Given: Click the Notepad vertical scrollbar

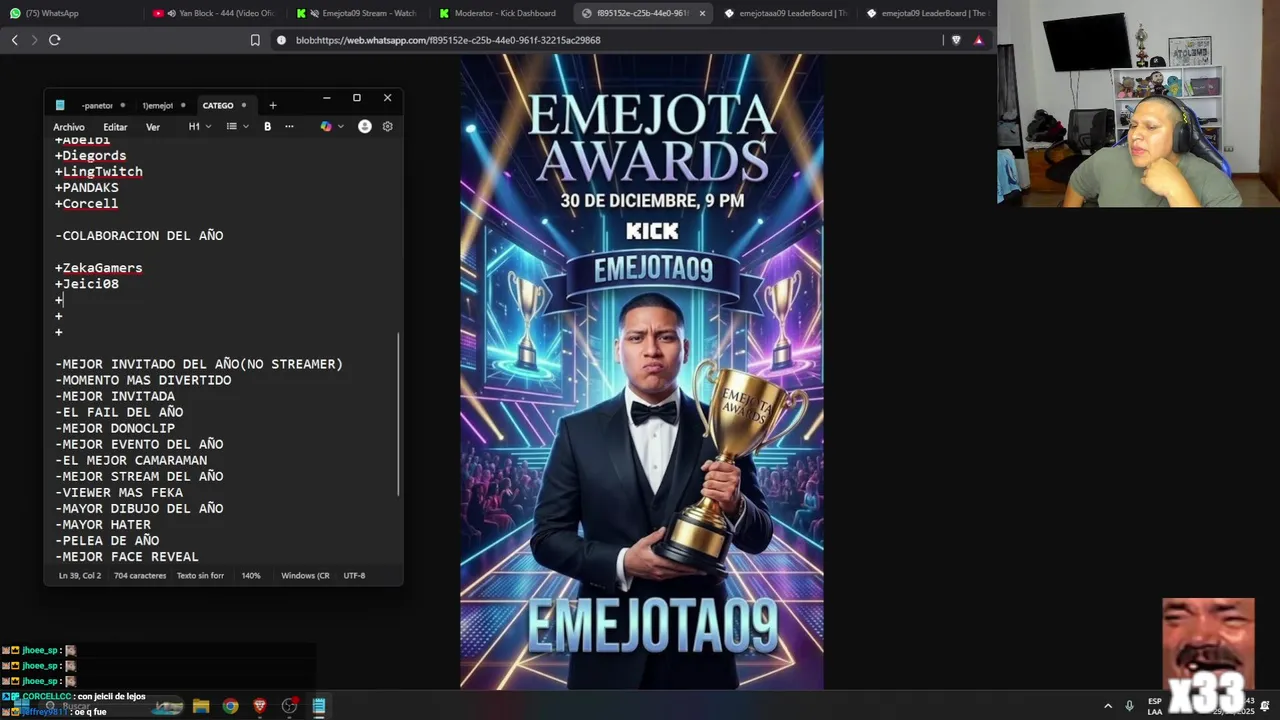Looking at the screenshot, I should point(399,414).
